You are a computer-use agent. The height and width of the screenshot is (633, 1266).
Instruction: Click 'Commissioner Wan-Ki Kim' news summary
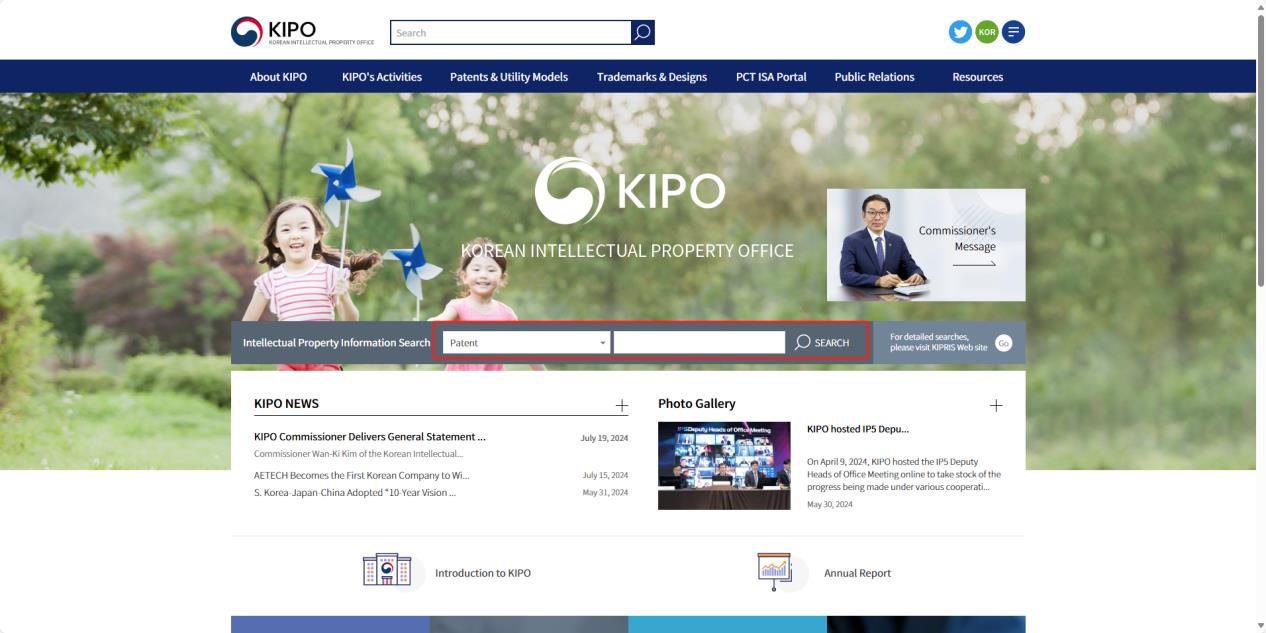(358, 454)
